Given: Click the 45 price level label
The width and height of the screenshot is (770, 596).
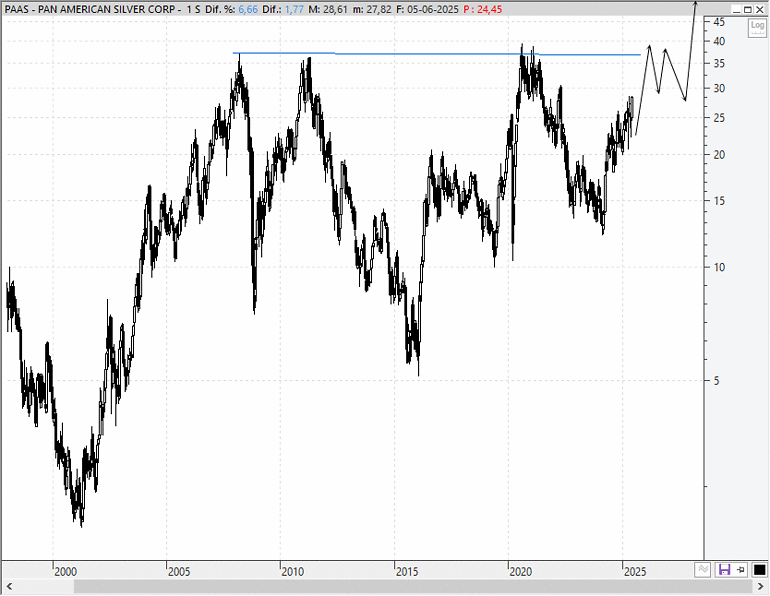Looking at the screenshot, I should pyautogui.click(x=719, y=22).
